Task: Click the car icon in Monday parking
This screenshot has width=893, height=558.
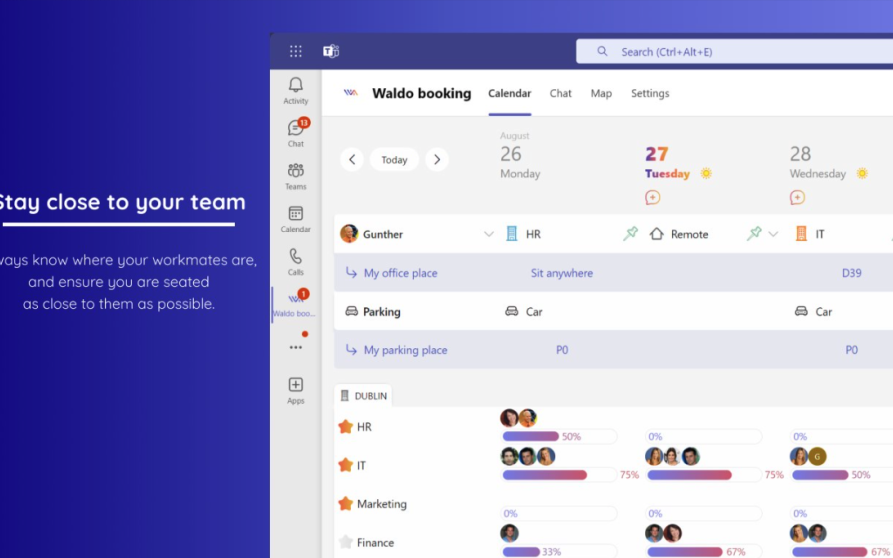Action: (x=511, y=311)
